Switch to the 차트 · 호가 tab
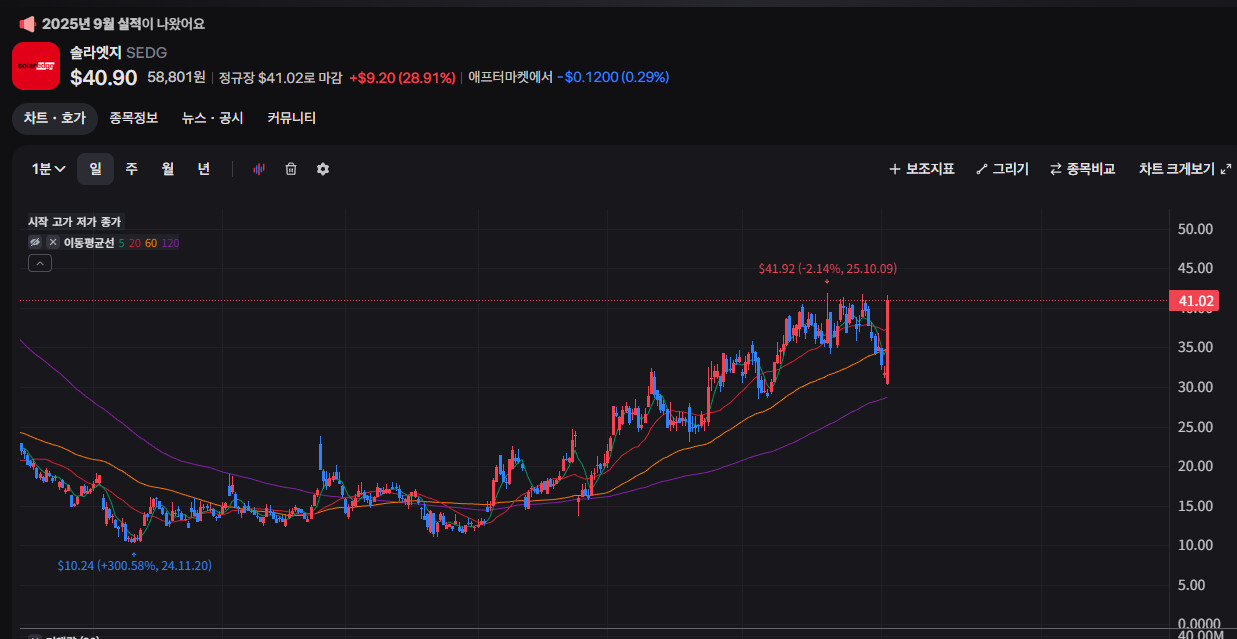Image resolution: width=1237 pixels, height=639 pixels. (x=55, y=118)
